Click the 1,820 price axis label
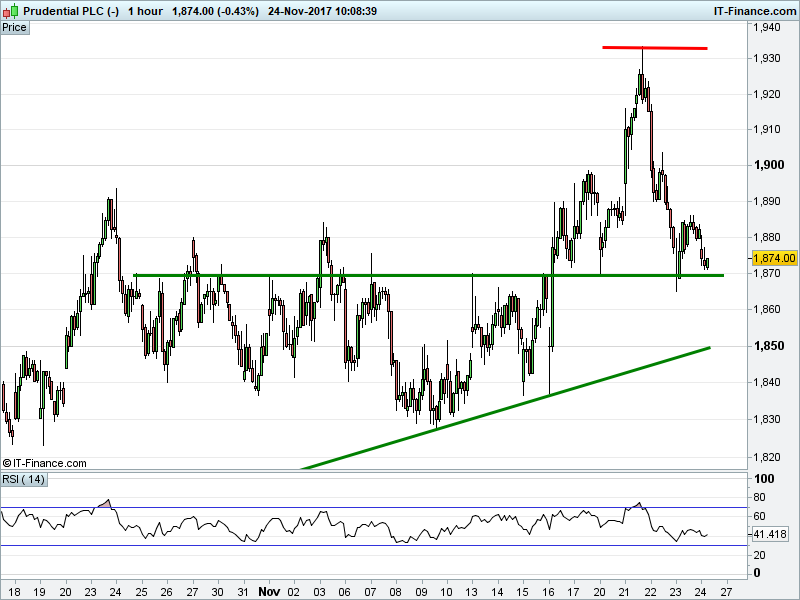 coord(767,457)
